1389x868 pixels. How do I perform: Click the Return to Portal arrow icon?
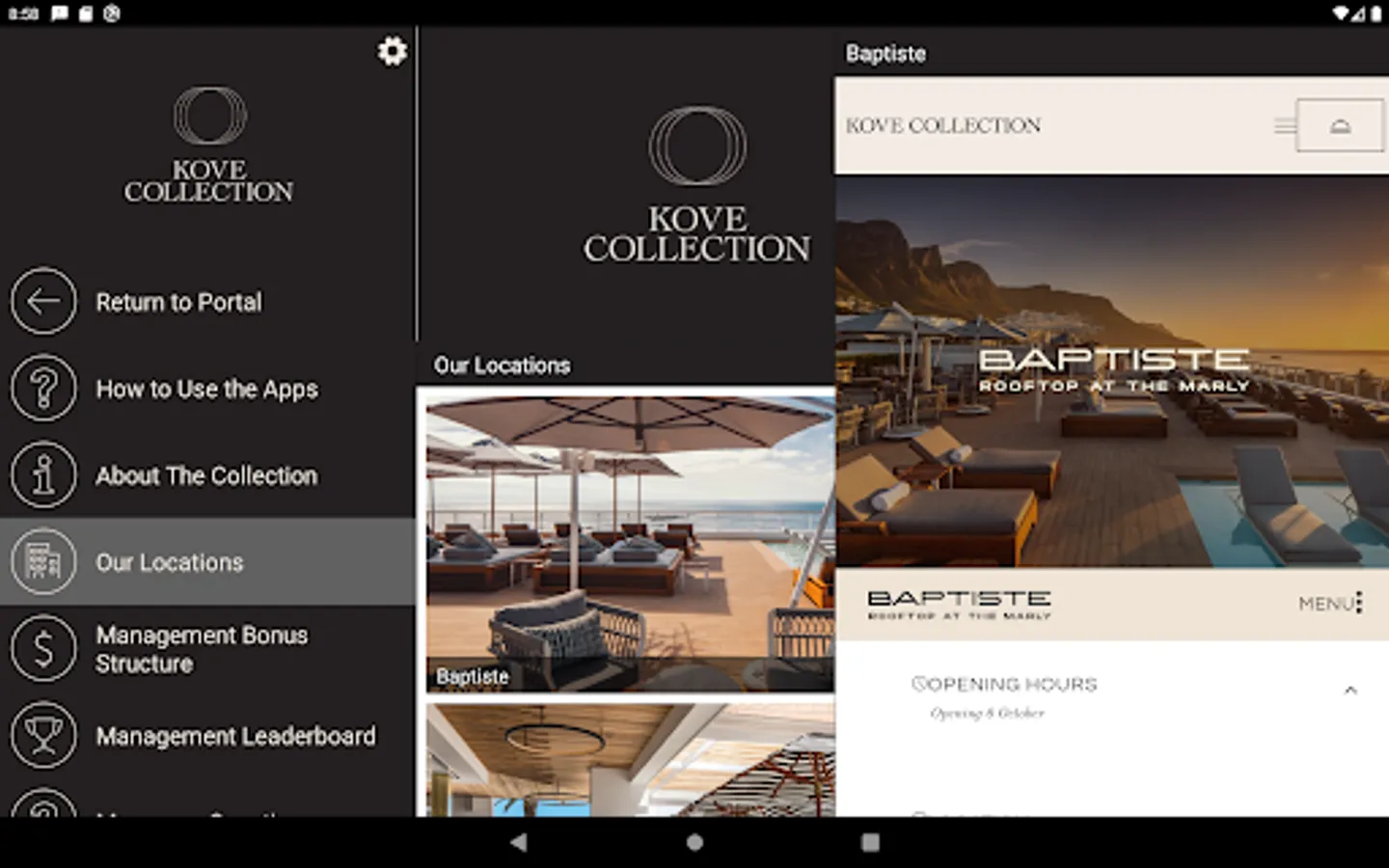[x=43, y=302]
